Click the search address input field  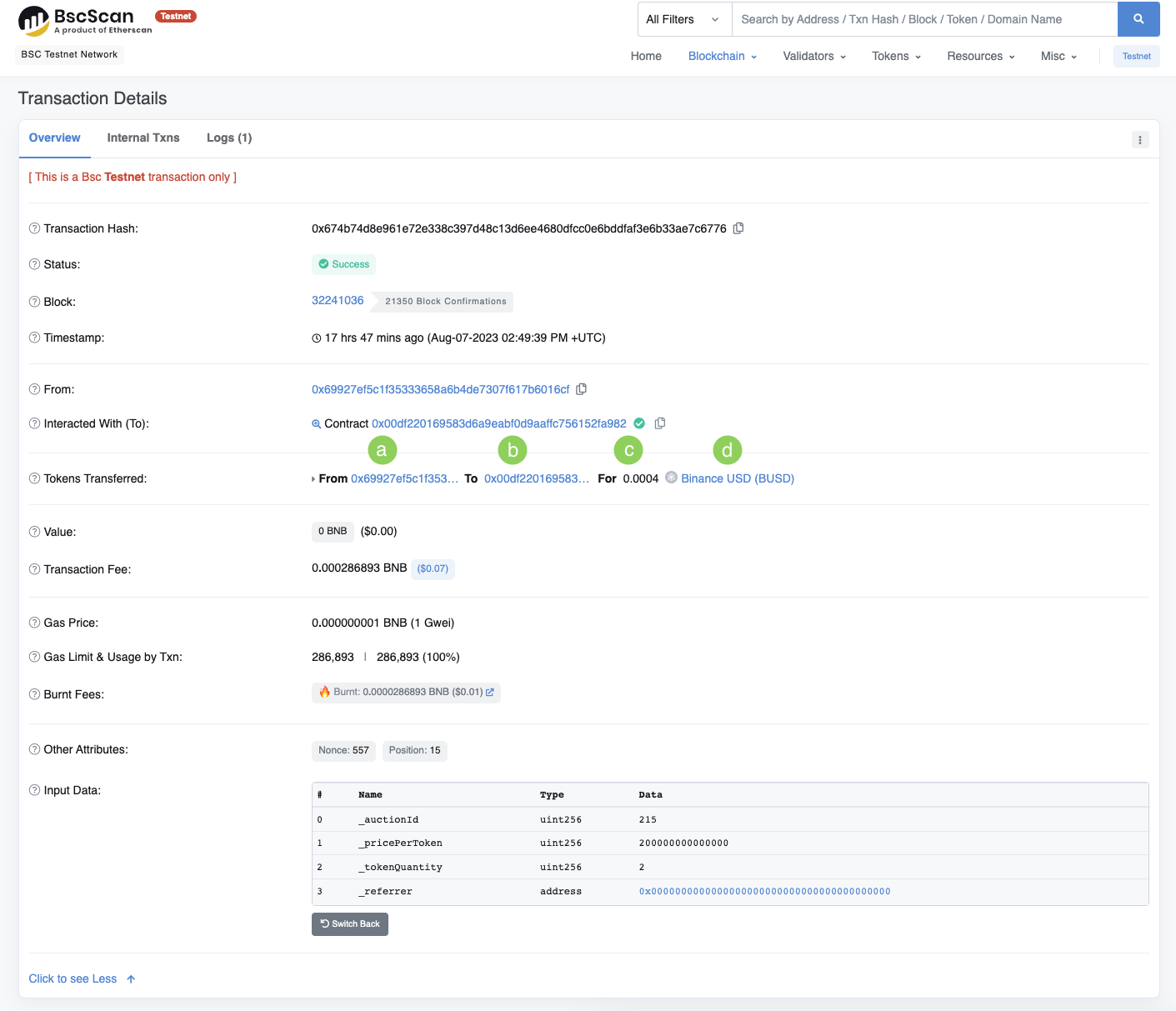click(x=923, y=19)
